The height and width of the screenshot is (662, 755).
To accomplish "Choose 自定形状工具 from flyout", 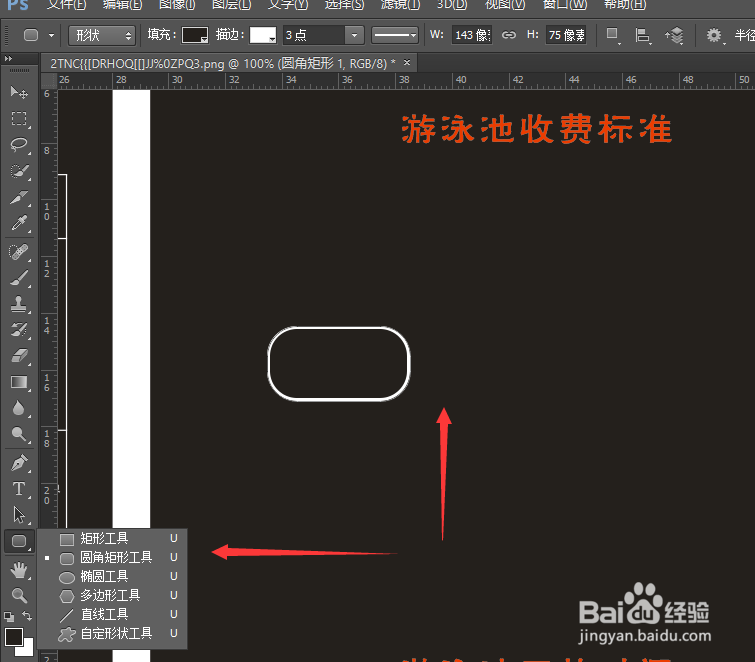I will coord(112,634).
